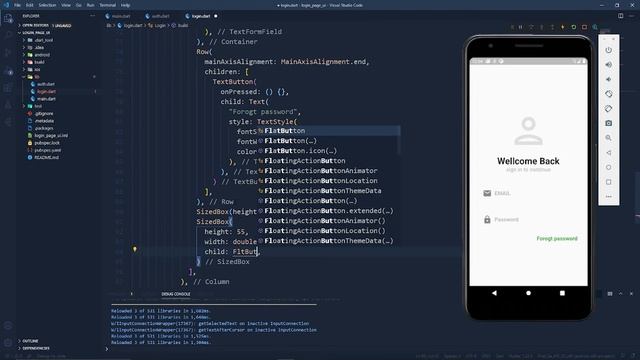
Task: Open pubspec.yaml in the explorer
Action: point(47,150)
